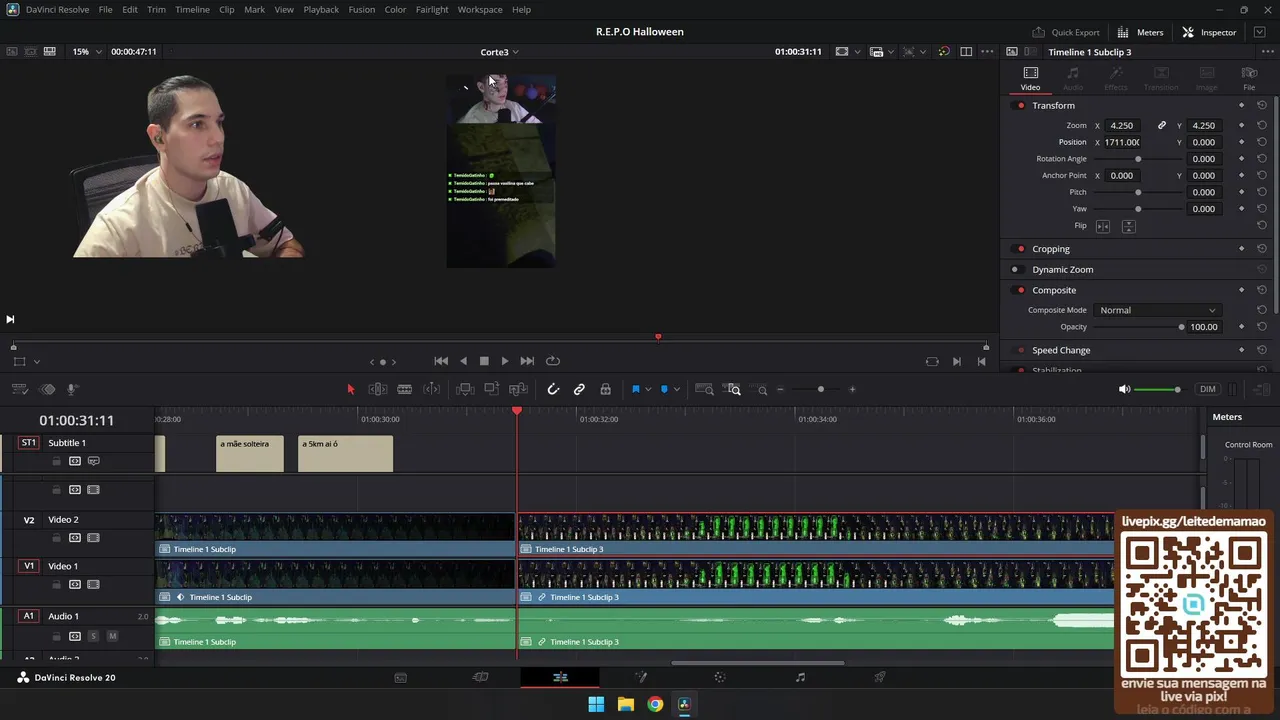Viewport: 1280px width, 720px height.
Task: Play the timeline forward
Action: tap(505, 361)
